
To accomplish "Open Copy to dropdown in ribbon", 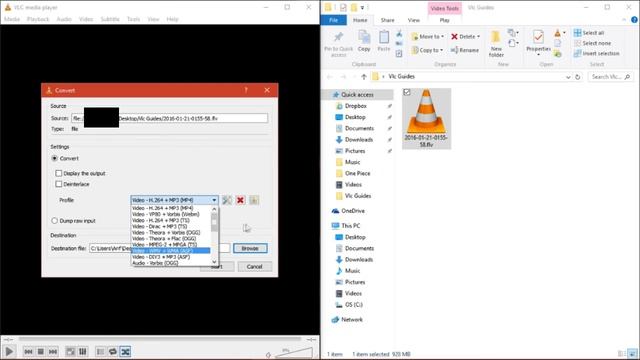I will [x=427, y=50].
